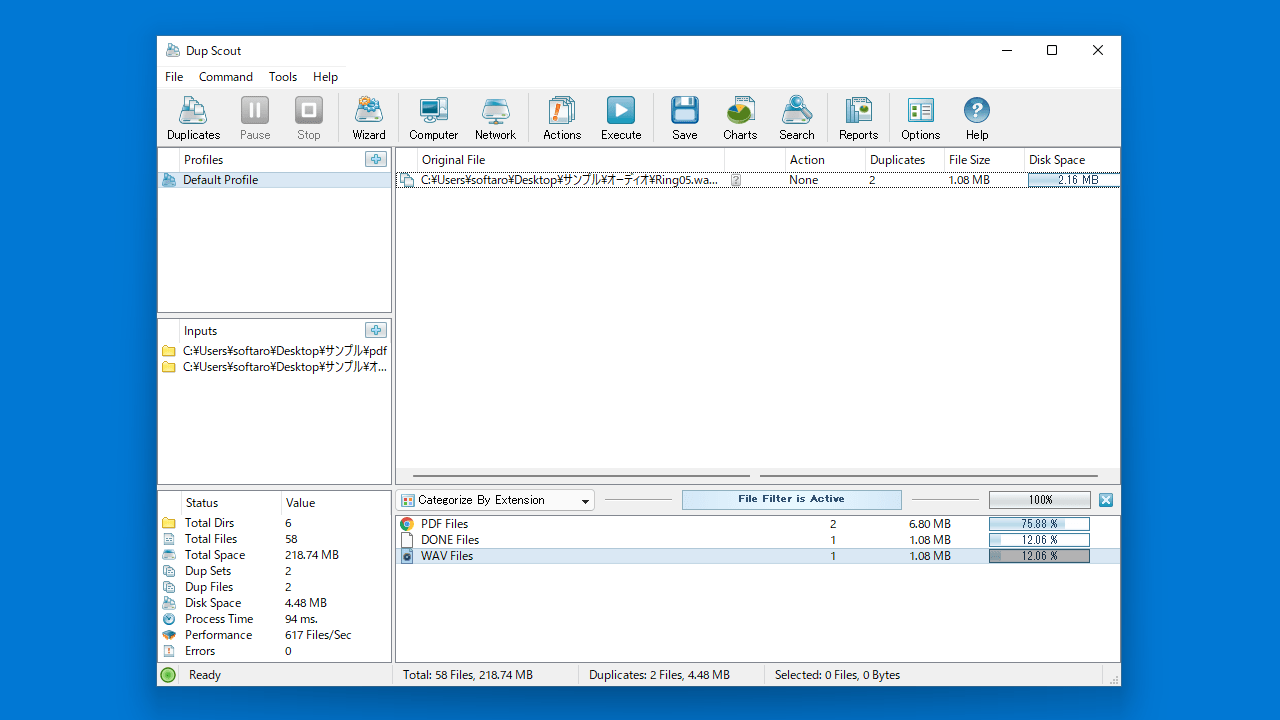Click the Duplicates toolbar icon
This screenshot has height=720, width=1280.
[x=193, y=119]
